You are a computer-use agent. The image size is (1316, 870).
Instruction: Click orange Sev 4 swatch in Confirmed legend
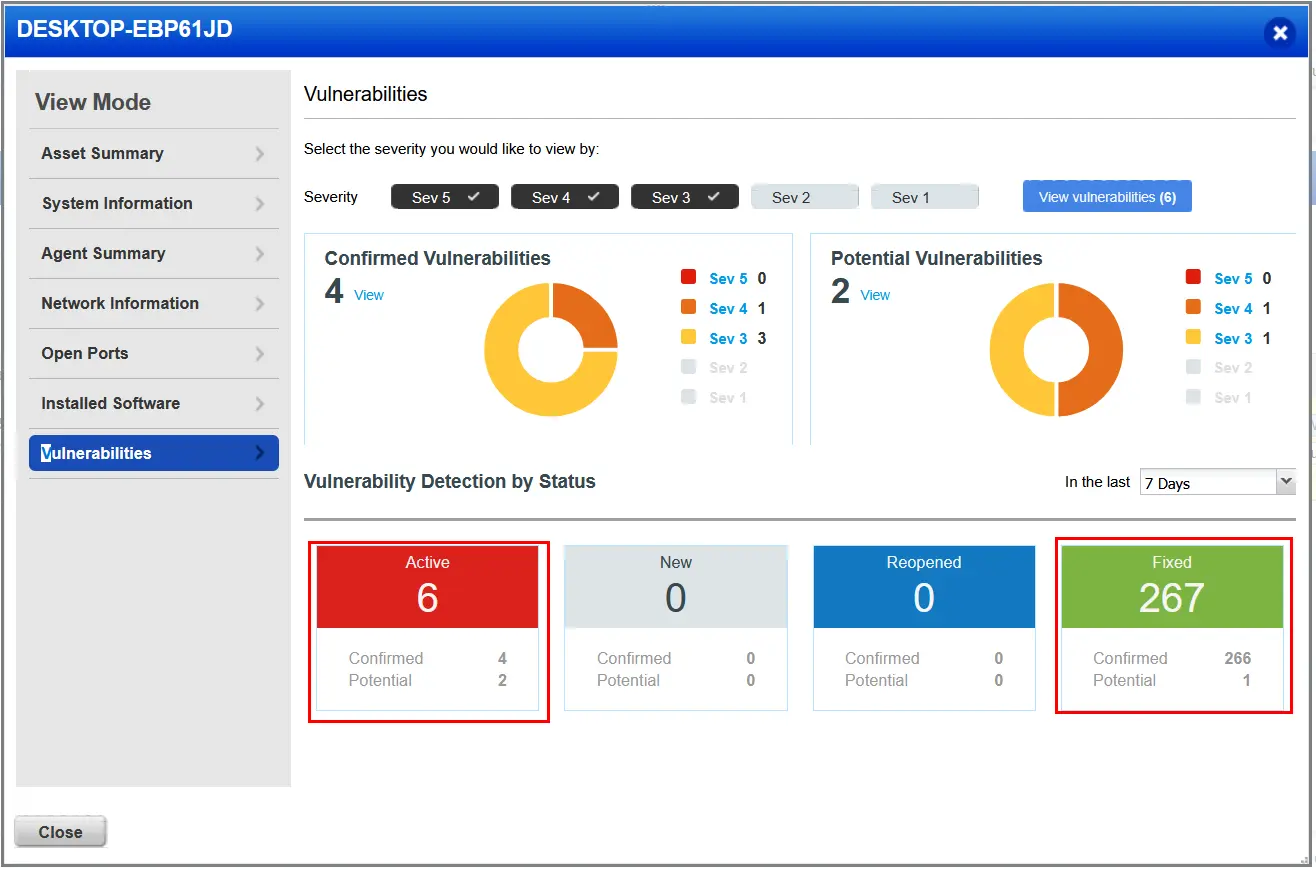click(x=688, y=307)
